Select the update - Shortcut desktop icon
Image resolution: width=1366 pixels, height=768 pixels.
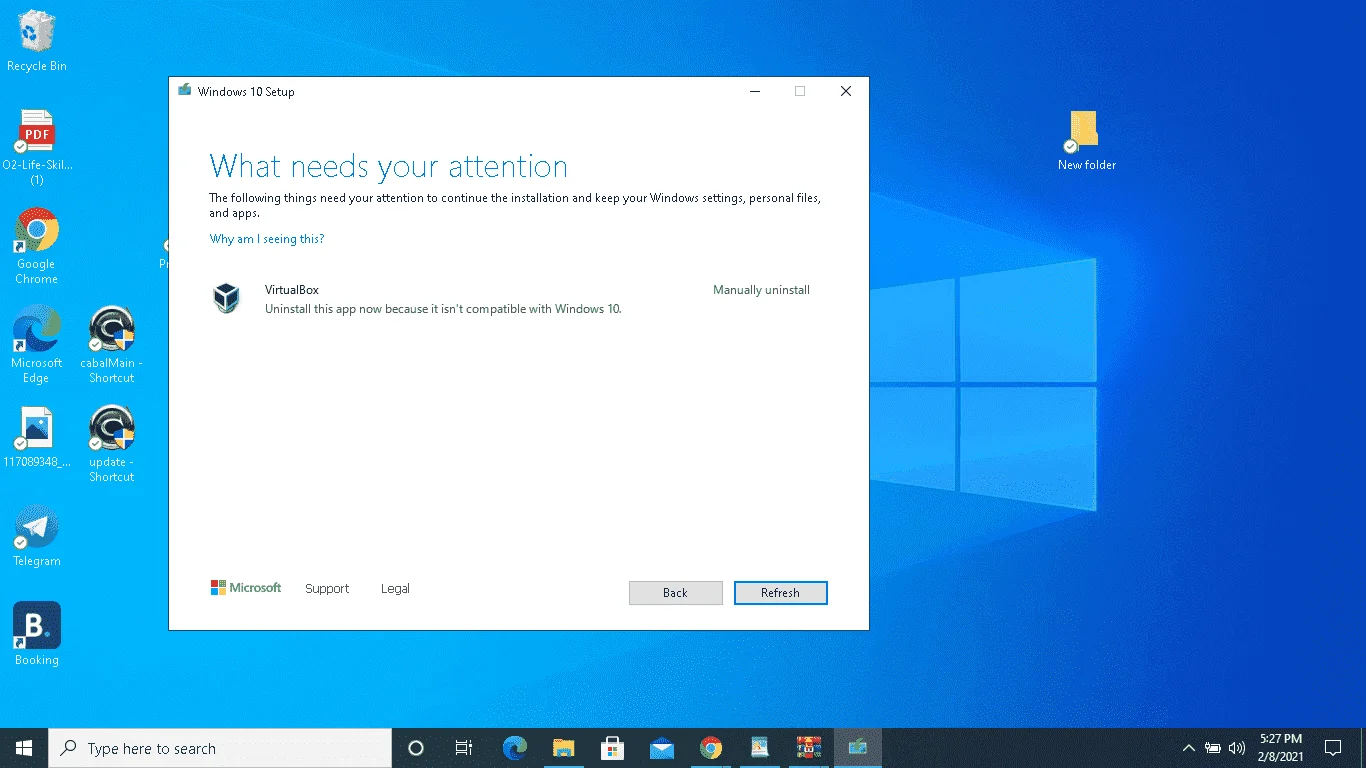pos(112,444)
